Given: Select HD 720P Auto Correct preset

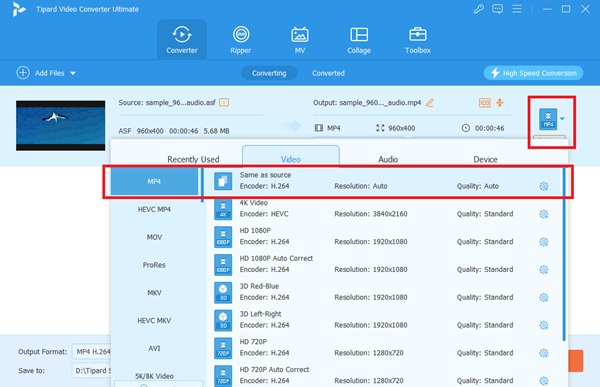Looking at the screenshot, I should [383, 375].
